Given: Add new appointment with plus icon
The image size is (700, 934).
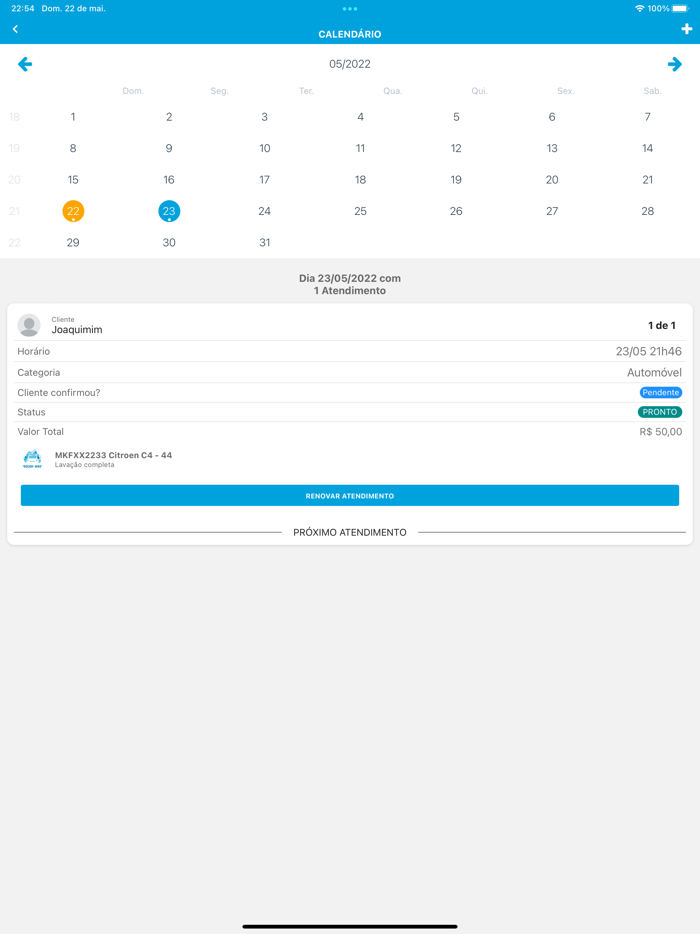Looking at the screenshot, I should coord(686,29).
